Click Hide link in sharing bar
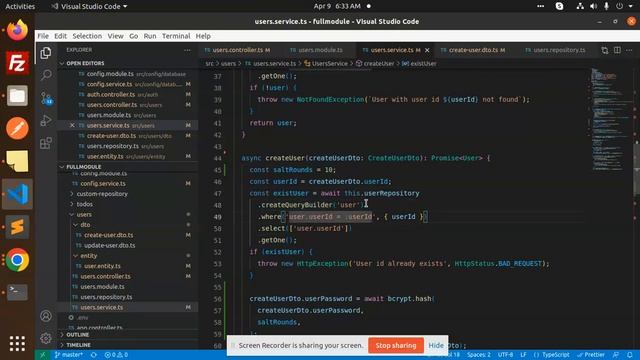The height and width of the screenshot is (360, 640). 436,345
